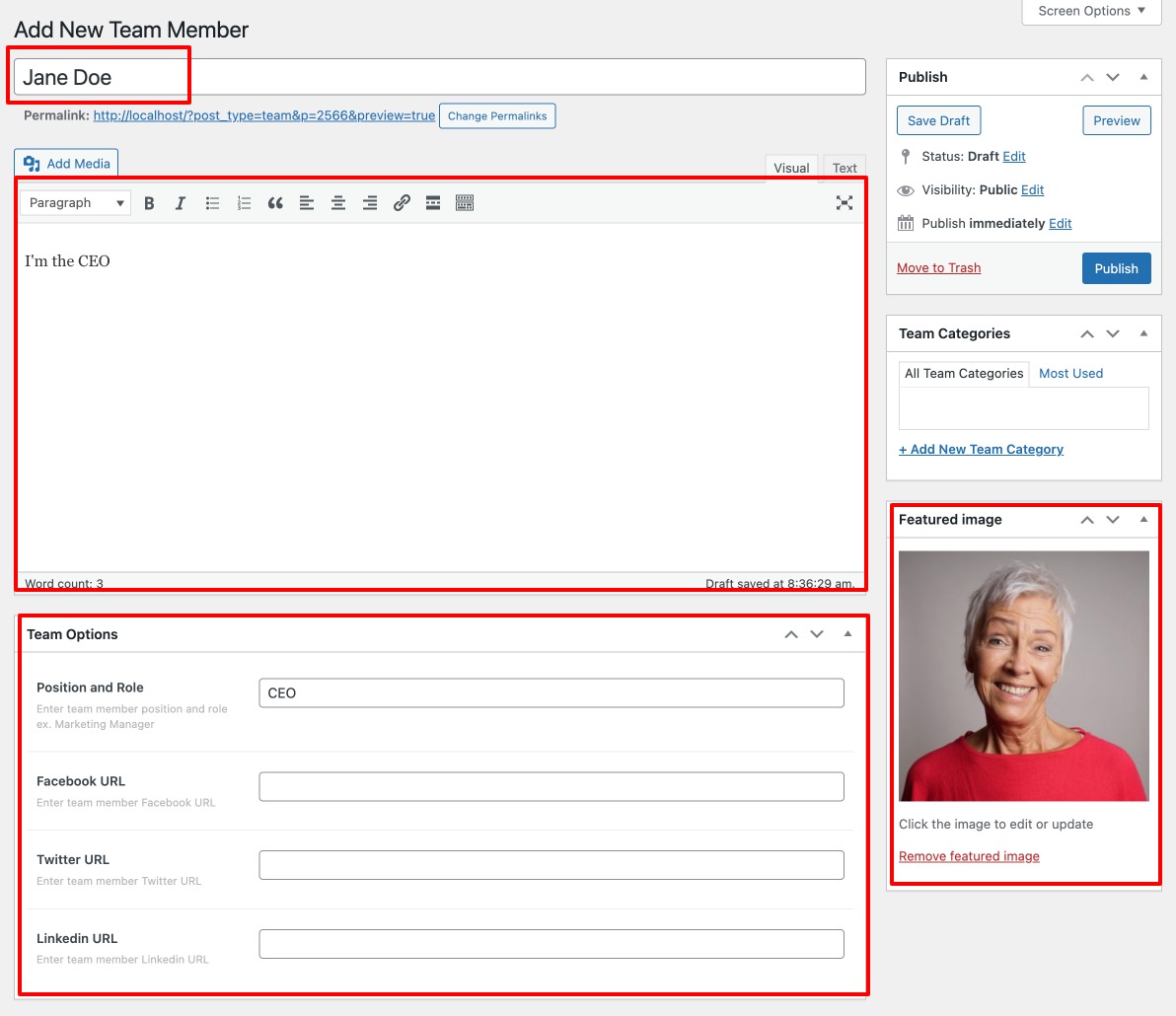Save the team member as draft

938,119
